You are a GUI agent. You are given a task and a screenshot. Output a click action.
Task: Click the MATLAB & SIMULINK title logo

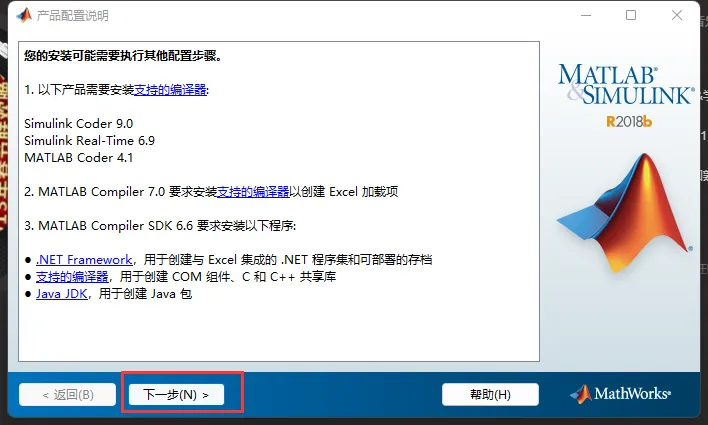[x=625, y=84]
